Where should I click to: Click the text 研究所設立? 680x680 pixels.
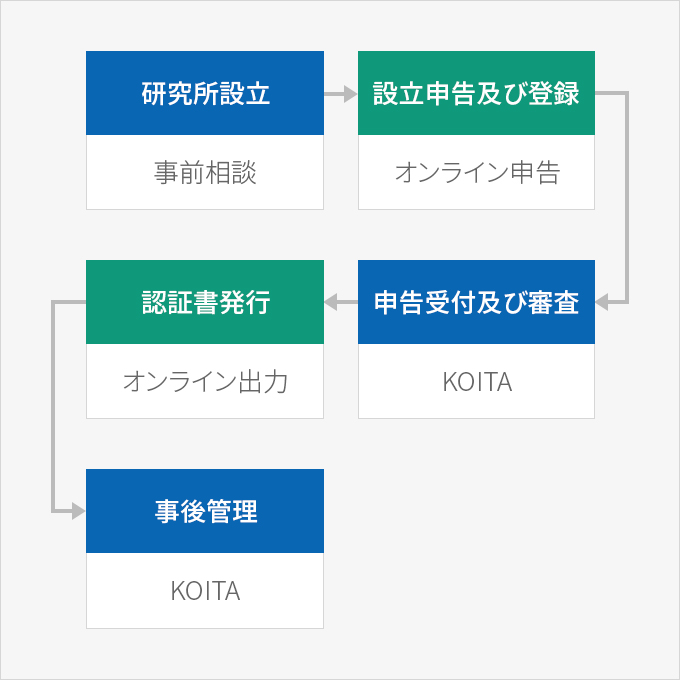point(206,93)
